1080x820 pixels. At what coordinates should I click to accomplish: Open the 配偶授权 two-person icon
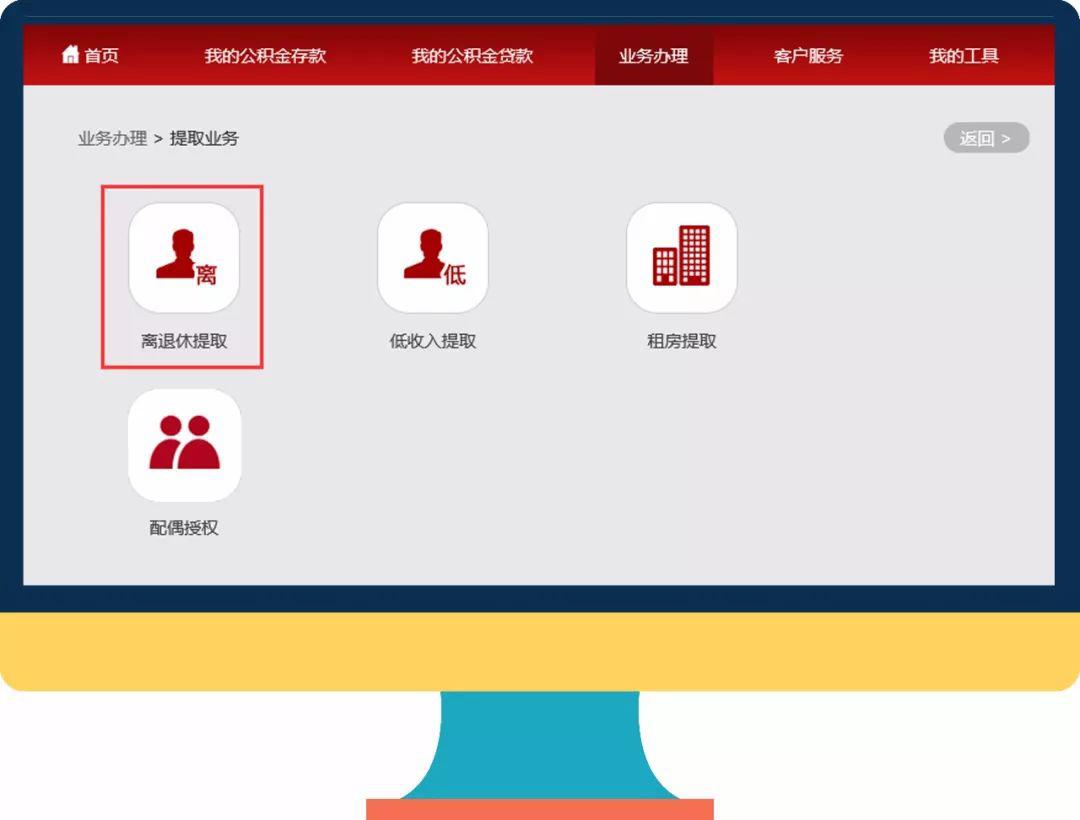[x=184, y=444]
